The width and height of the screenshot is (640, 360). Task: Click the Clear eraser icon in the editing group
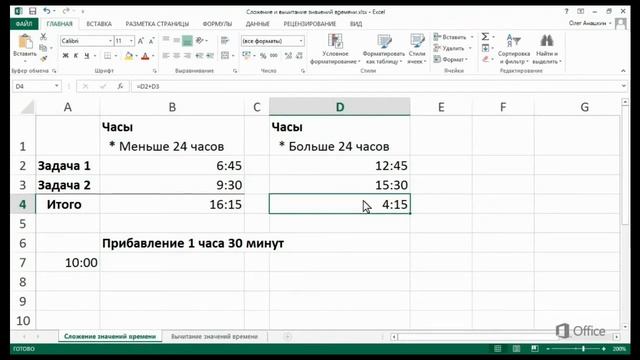coord(485,59)
